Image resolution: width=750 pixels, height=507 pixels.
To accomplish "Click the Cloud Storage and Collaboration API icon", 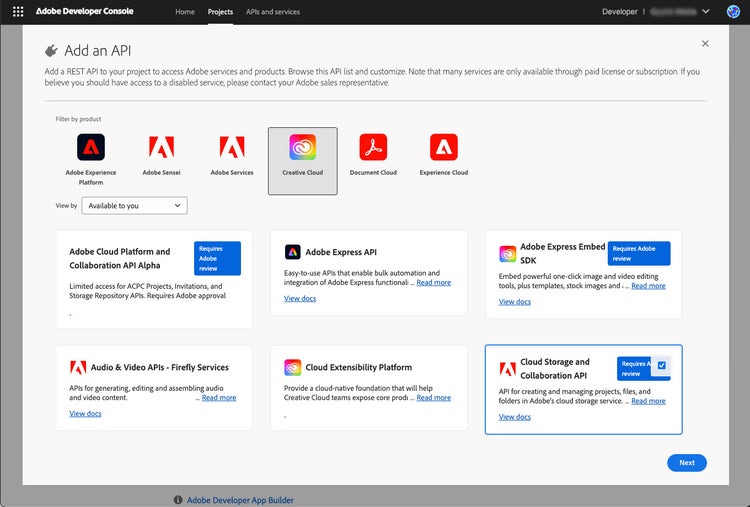I will click(507, 369).
